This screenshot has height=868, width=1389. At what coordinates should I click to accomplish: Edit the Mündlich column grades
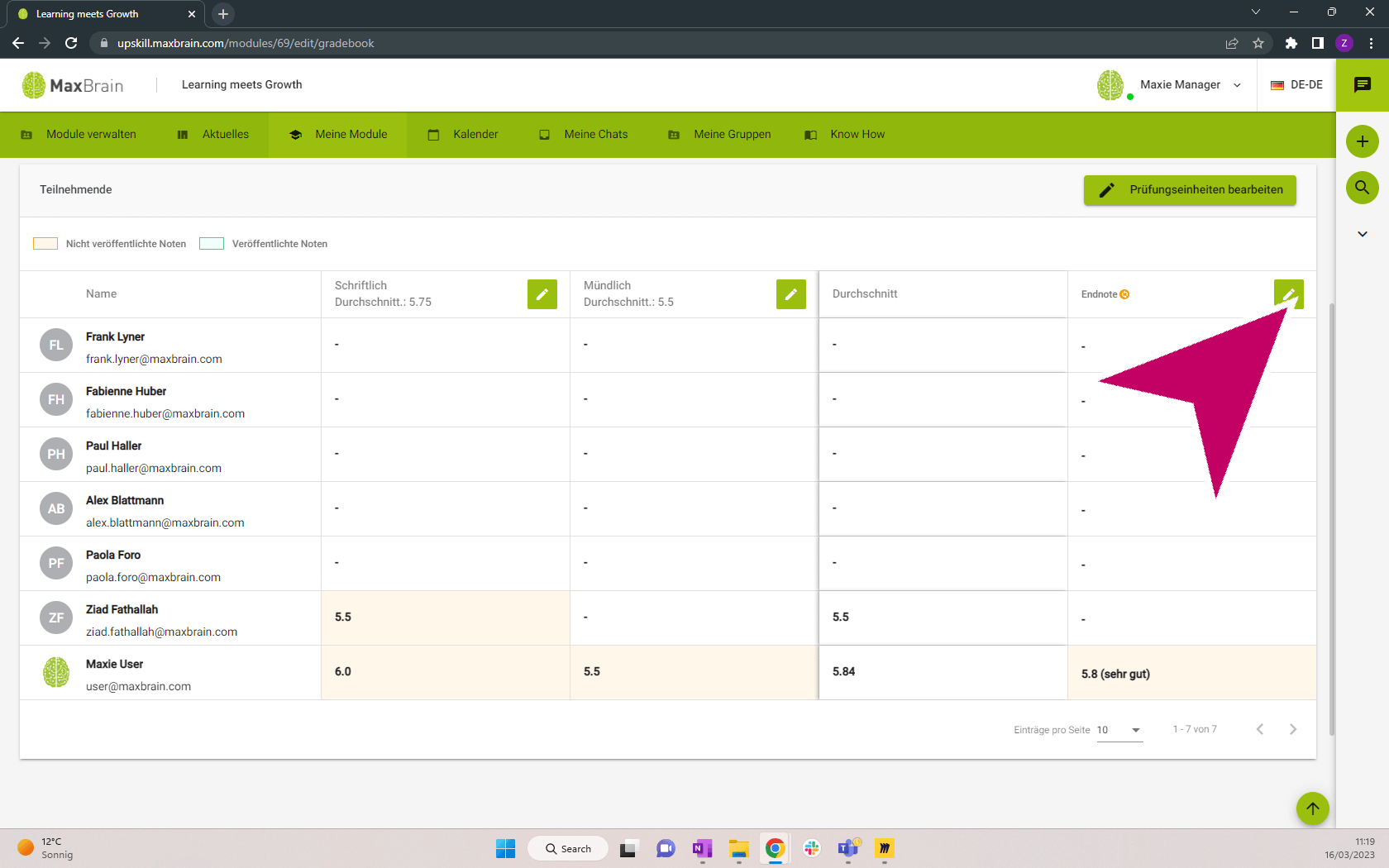pos(791,294)
